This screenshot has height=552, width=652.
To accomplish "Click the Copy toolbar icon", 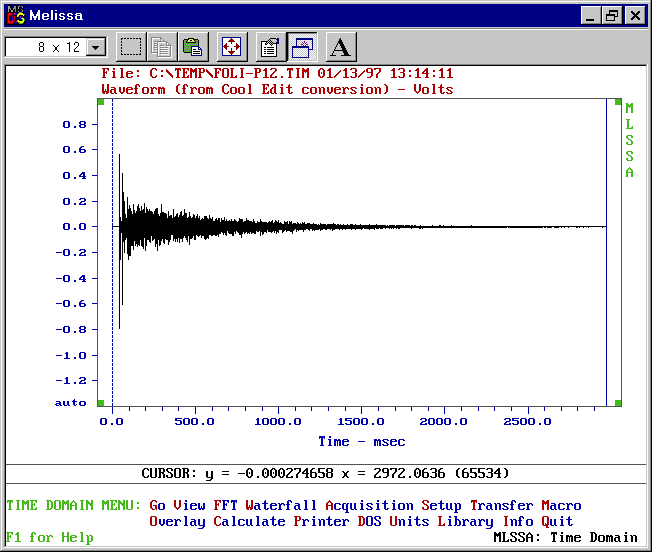I will [x=161, y=47].
